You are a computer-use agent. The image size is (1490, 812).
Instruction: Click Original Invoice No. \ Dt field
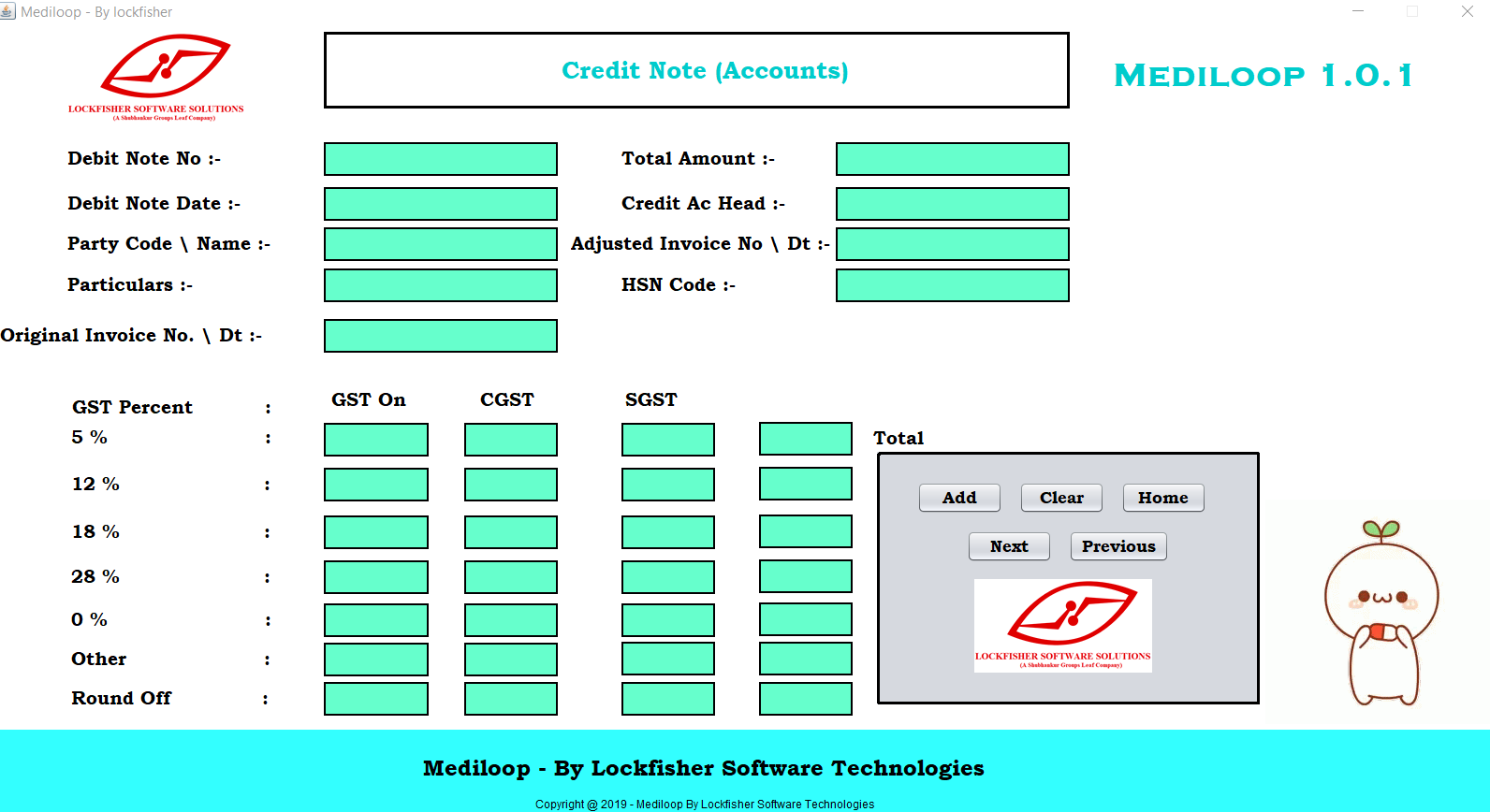440,336
